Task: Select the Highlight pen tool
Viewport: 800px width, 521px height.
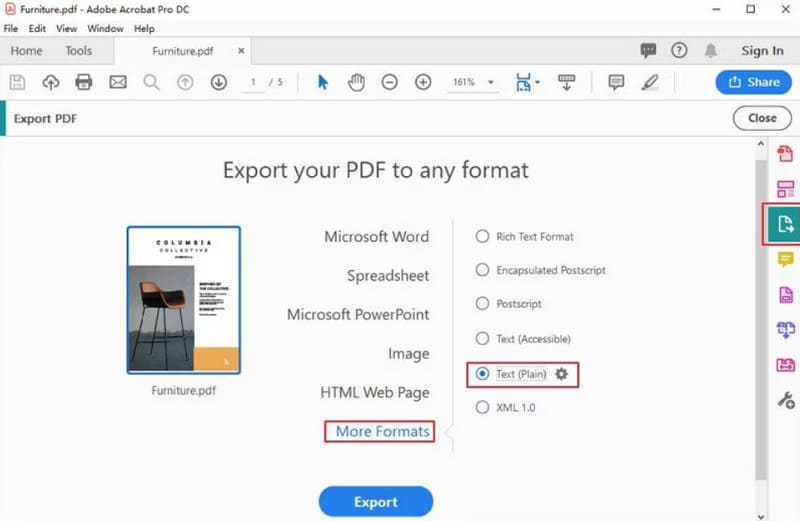Action: pyautogui.click(x=650, y=82)
